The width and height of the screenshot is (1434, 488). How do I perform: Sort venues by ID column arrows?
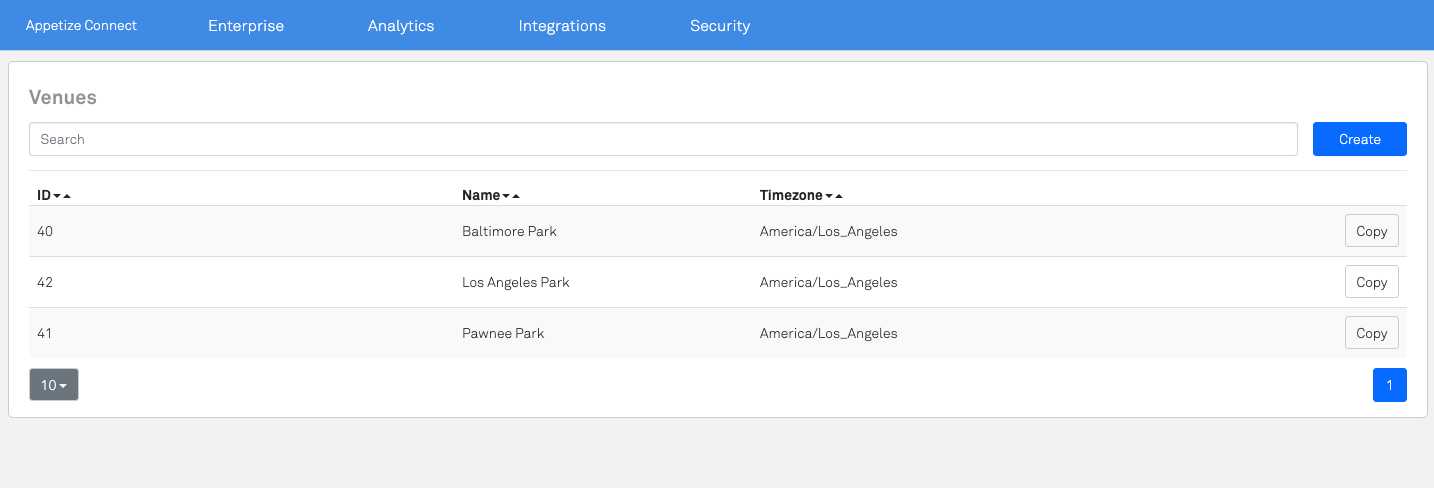(61, 196)
